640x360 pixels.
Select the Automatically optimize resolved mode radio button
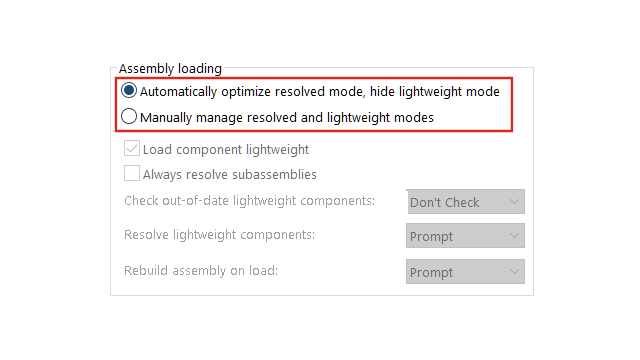pos(129,91)
